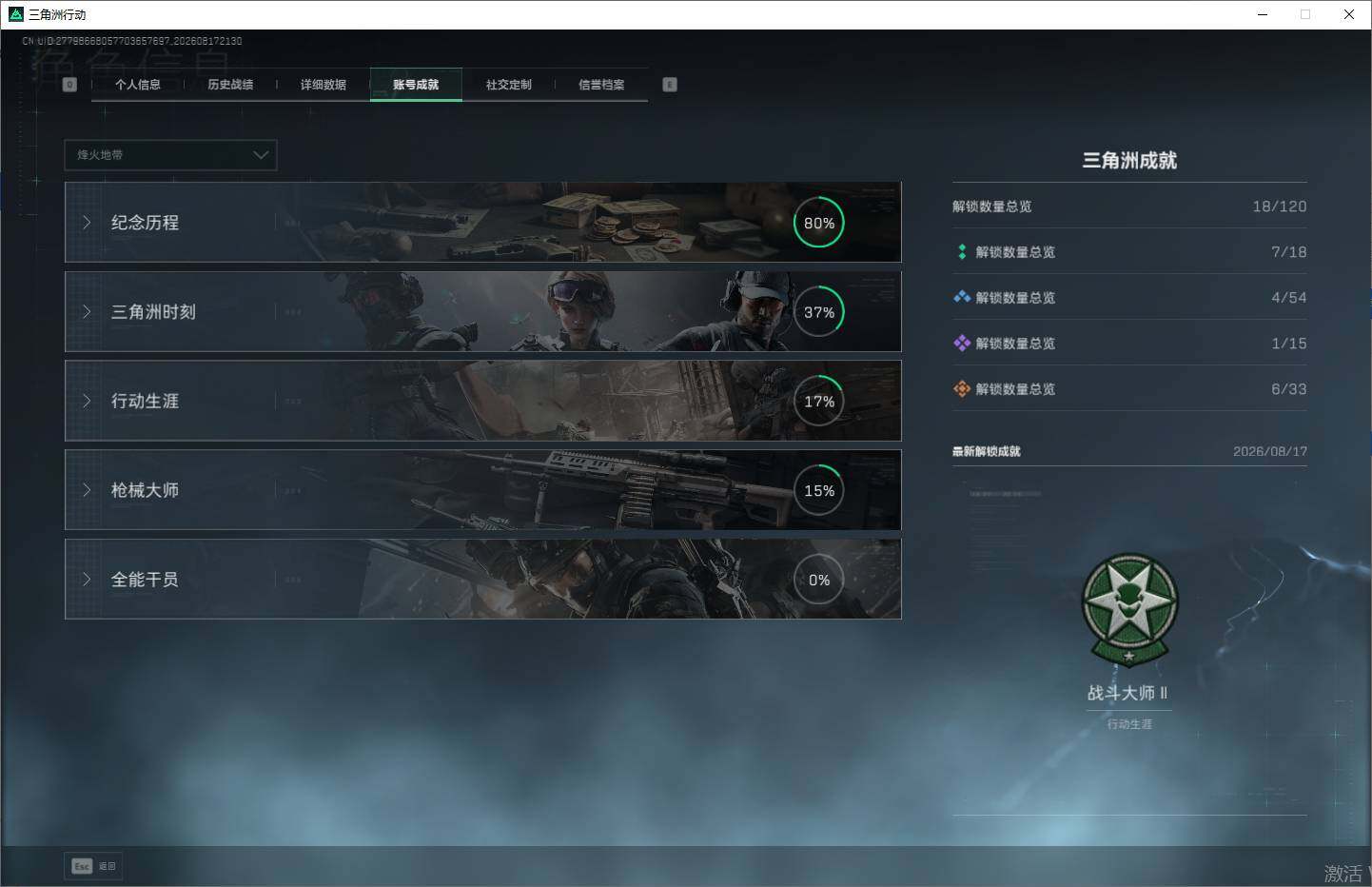This screenshot has height=887, width=1372.
Task: Switch to the 历史战绩 tab
Action: click(230, 85)
